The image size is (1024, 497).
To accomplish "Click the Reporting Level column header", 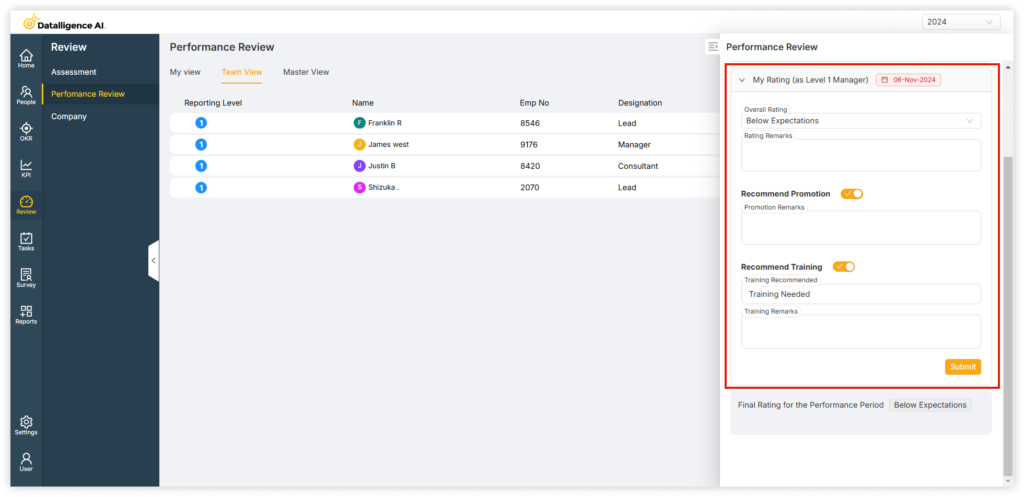I will 213,103.
